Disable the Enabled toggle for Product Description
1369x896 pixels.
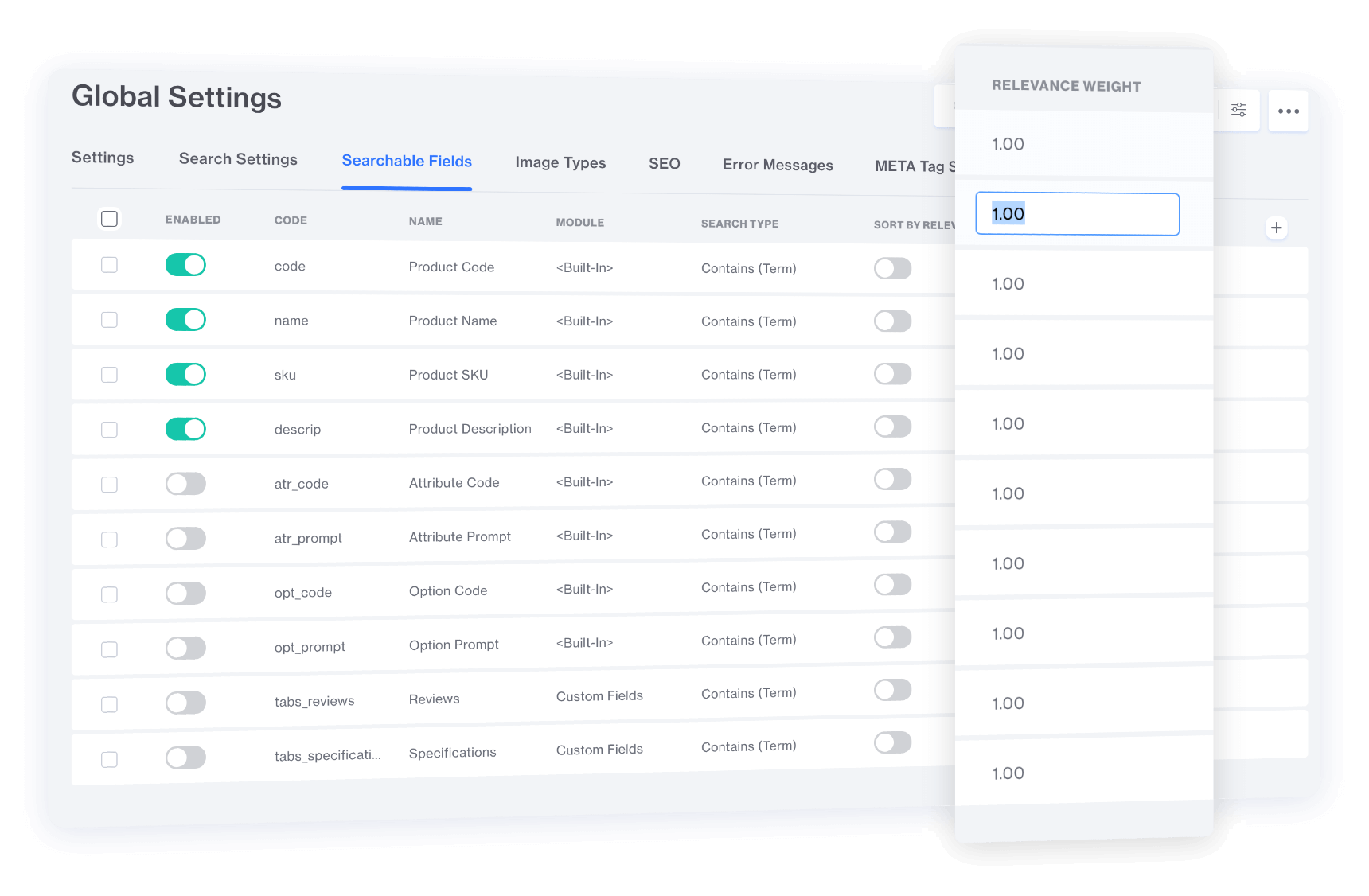185,429
